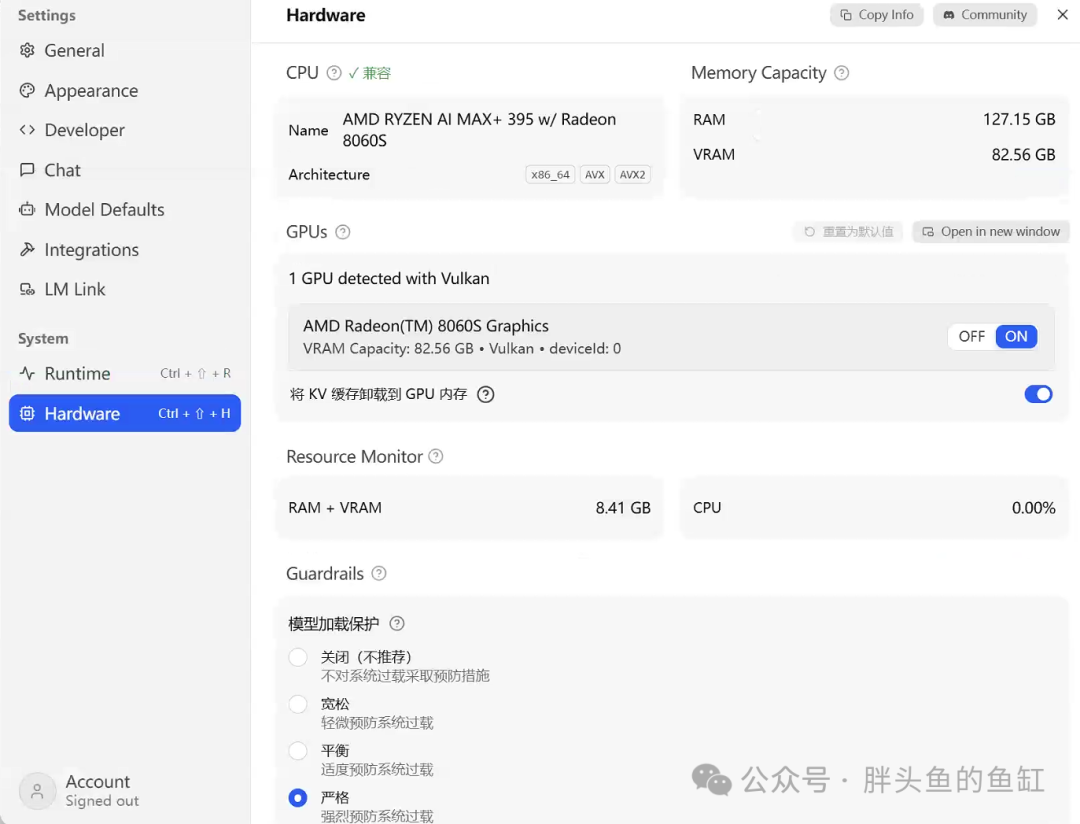Open the LM Link settings page
The height and width of the screenshot is (824, 1080).
click(x=125, y=289)
